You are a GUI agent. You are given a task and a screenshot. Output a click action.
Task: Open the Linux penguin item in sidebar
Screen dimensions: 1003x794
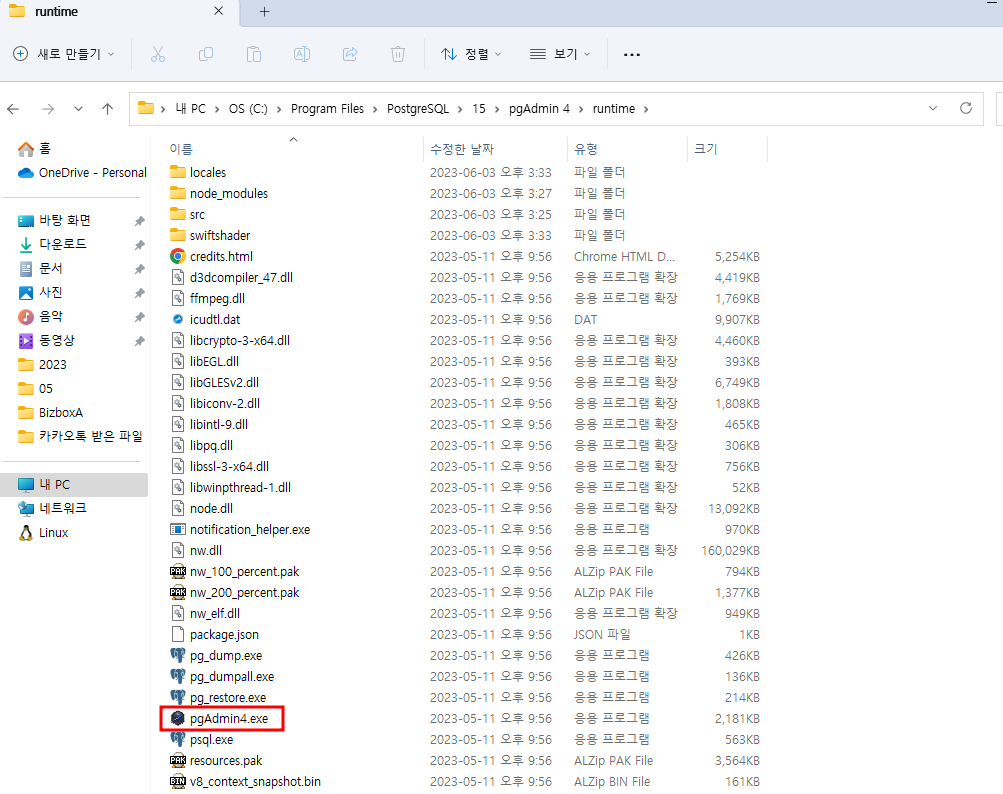[x=45, y=532]
